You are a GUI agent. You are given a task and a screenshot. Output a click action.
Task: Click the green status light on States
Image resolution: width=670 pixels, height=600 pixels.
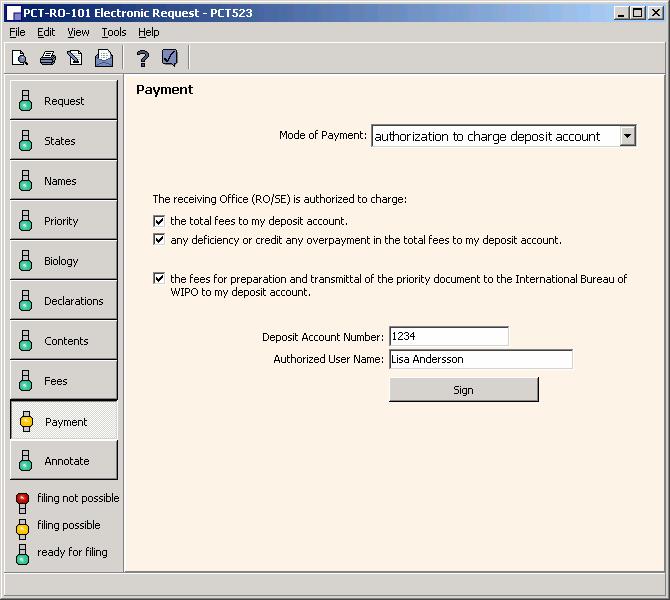25,141
